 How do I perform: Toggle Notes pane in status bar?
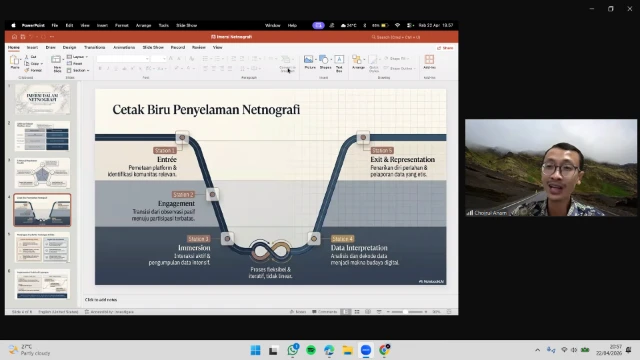[x=298, y=312]
